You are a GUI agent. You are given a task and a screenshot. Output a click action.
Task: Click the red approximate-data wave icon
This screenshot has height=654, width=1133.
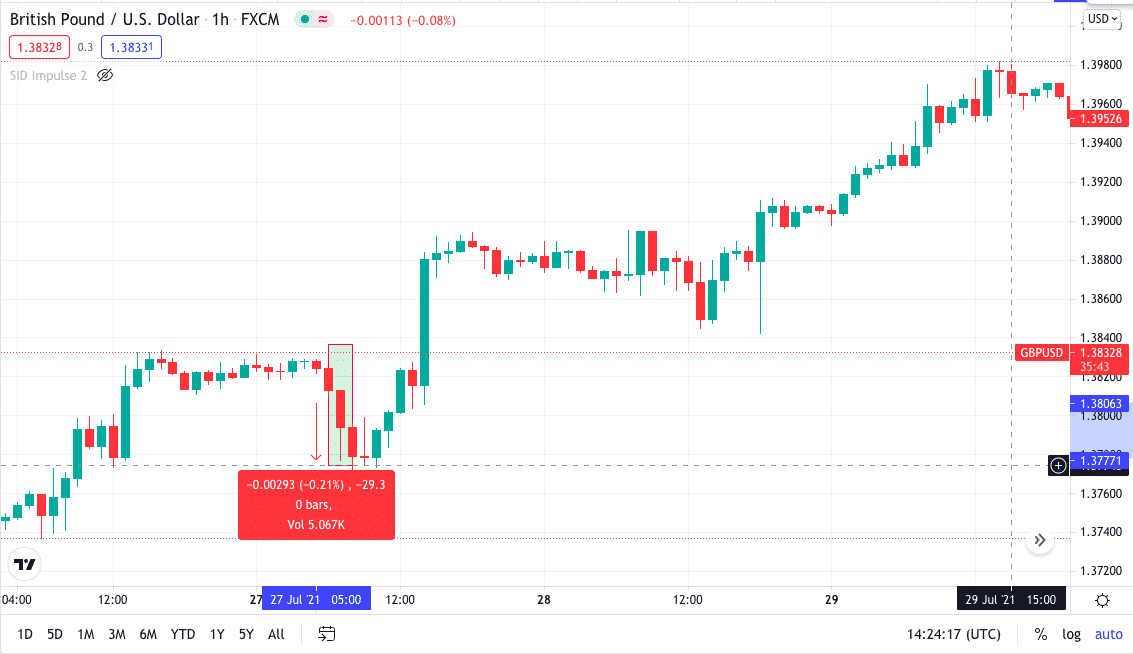(x=323, y=20)
